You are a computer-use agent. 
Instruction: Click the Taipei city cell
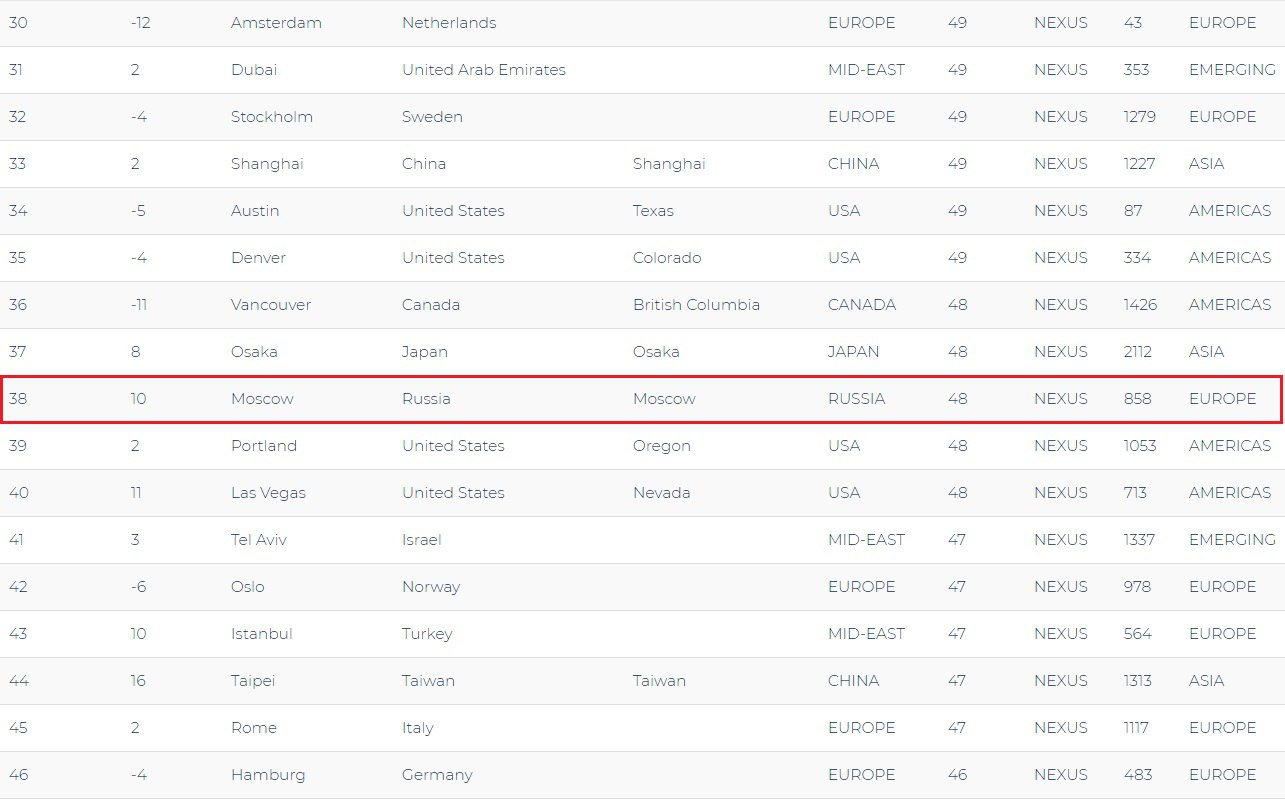[x=252, y=681]
